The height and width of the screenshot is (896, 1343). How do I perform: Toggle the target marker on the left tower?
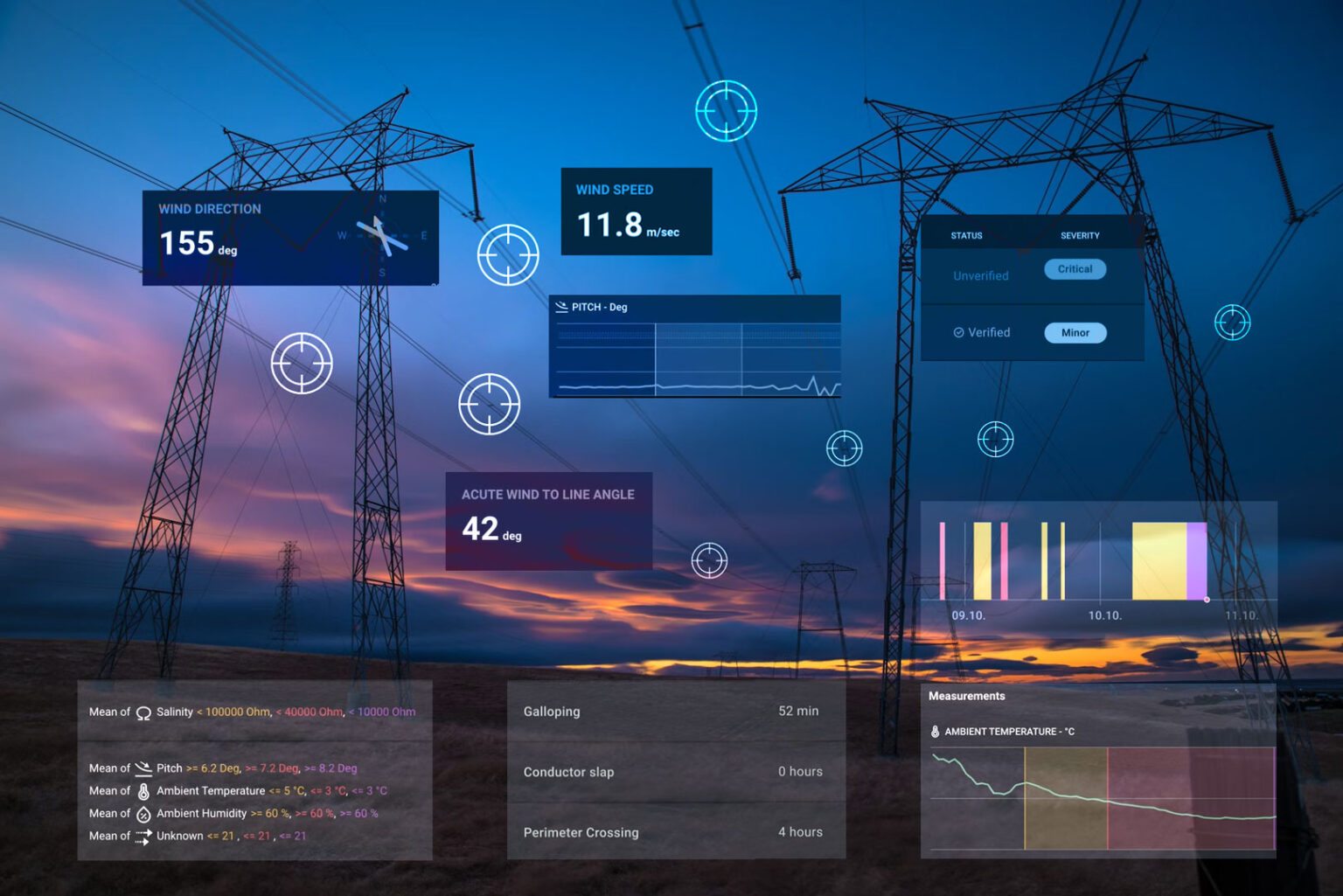(303, 364)
